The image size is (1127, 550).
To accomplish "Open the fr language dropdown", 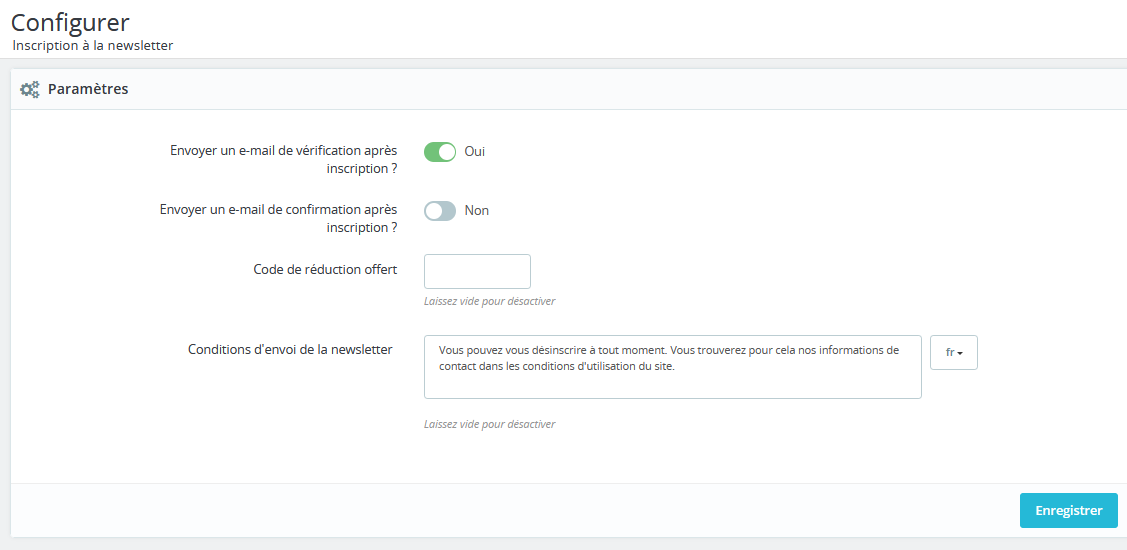I will click(x=954, y=352).
